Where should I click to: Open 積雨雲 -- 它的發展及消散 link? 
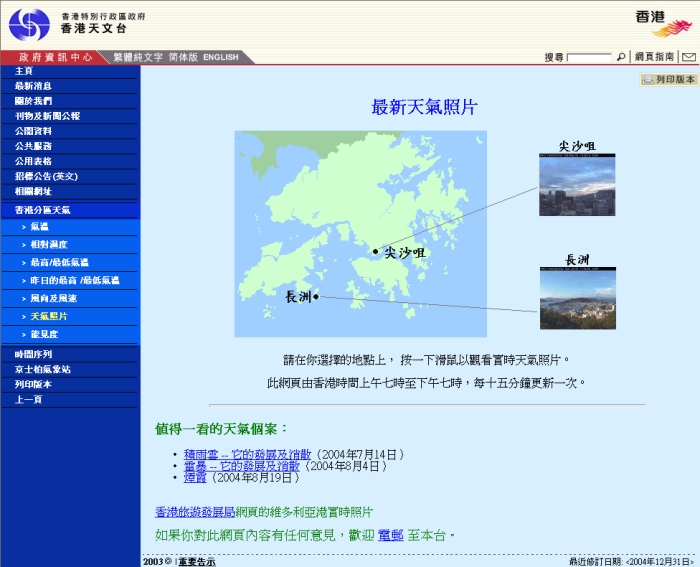tap(247, 454)
